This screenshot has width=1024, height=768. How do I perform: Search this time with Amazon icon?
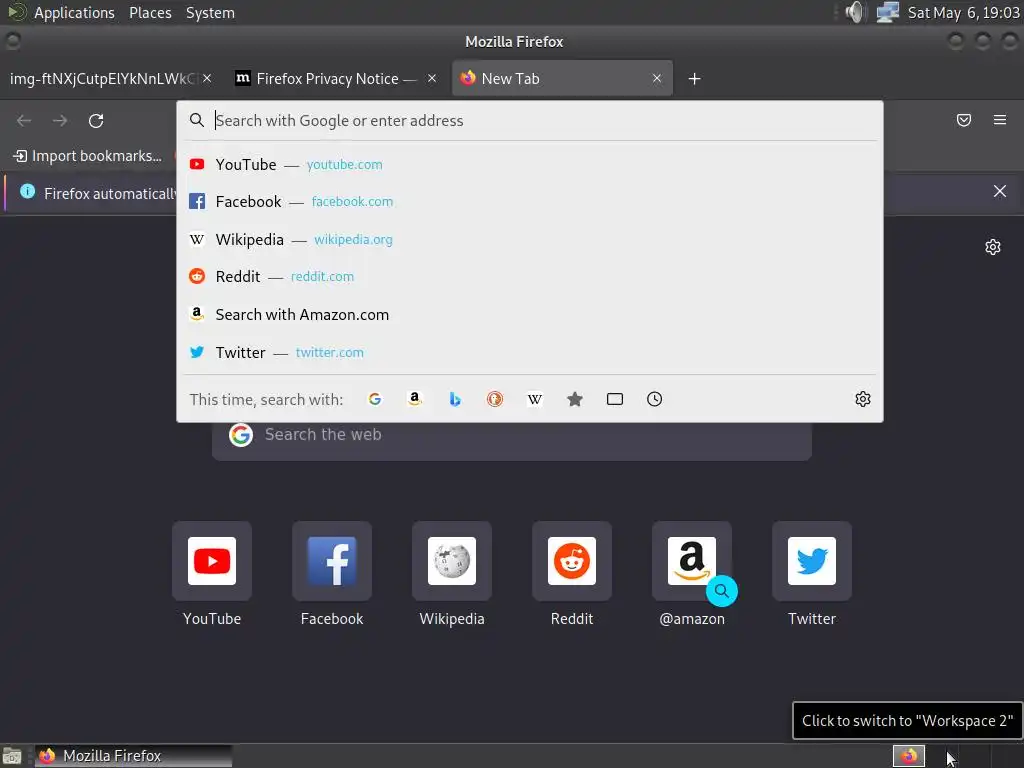pyautogui.click(x=415, y=399)
